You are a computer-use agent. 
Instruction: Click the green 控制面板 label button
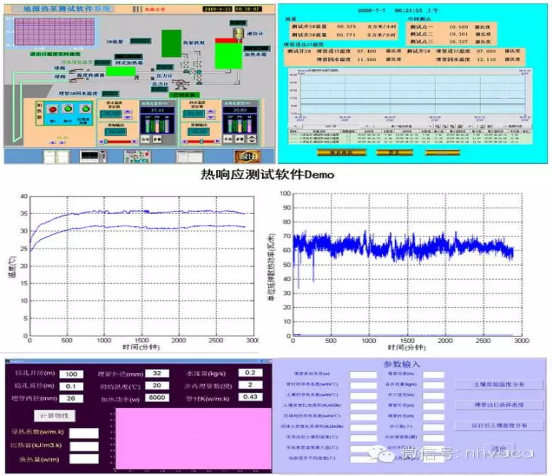click(x=184, y=95)
